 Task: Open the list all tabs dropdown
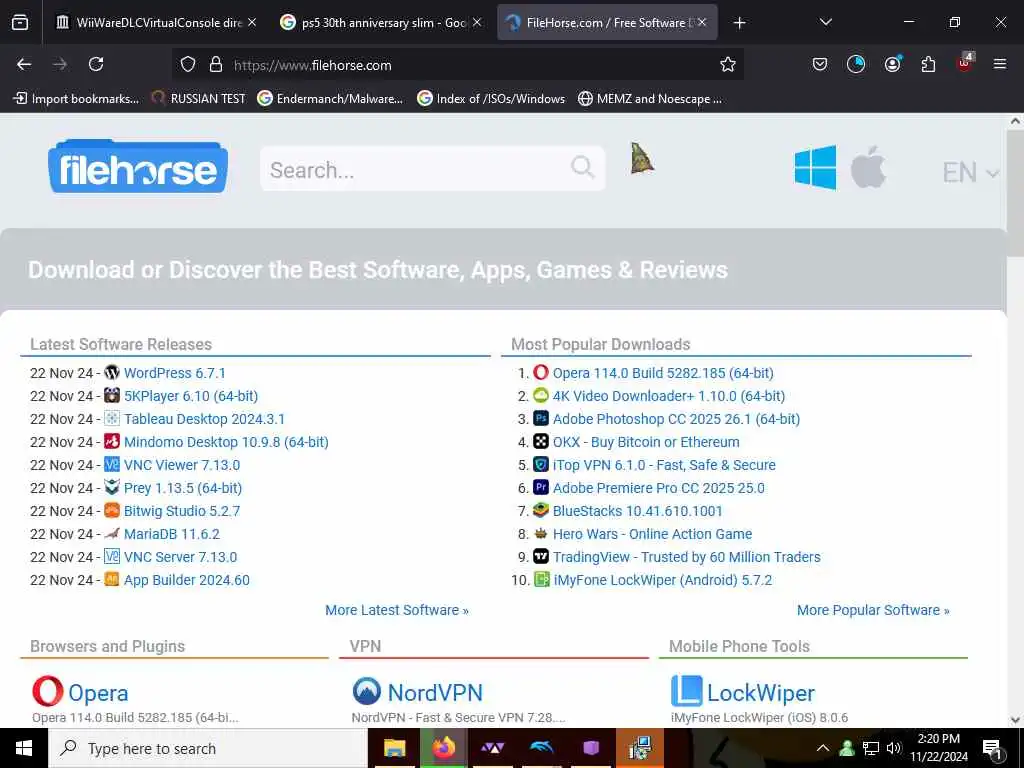coord(825,22)
